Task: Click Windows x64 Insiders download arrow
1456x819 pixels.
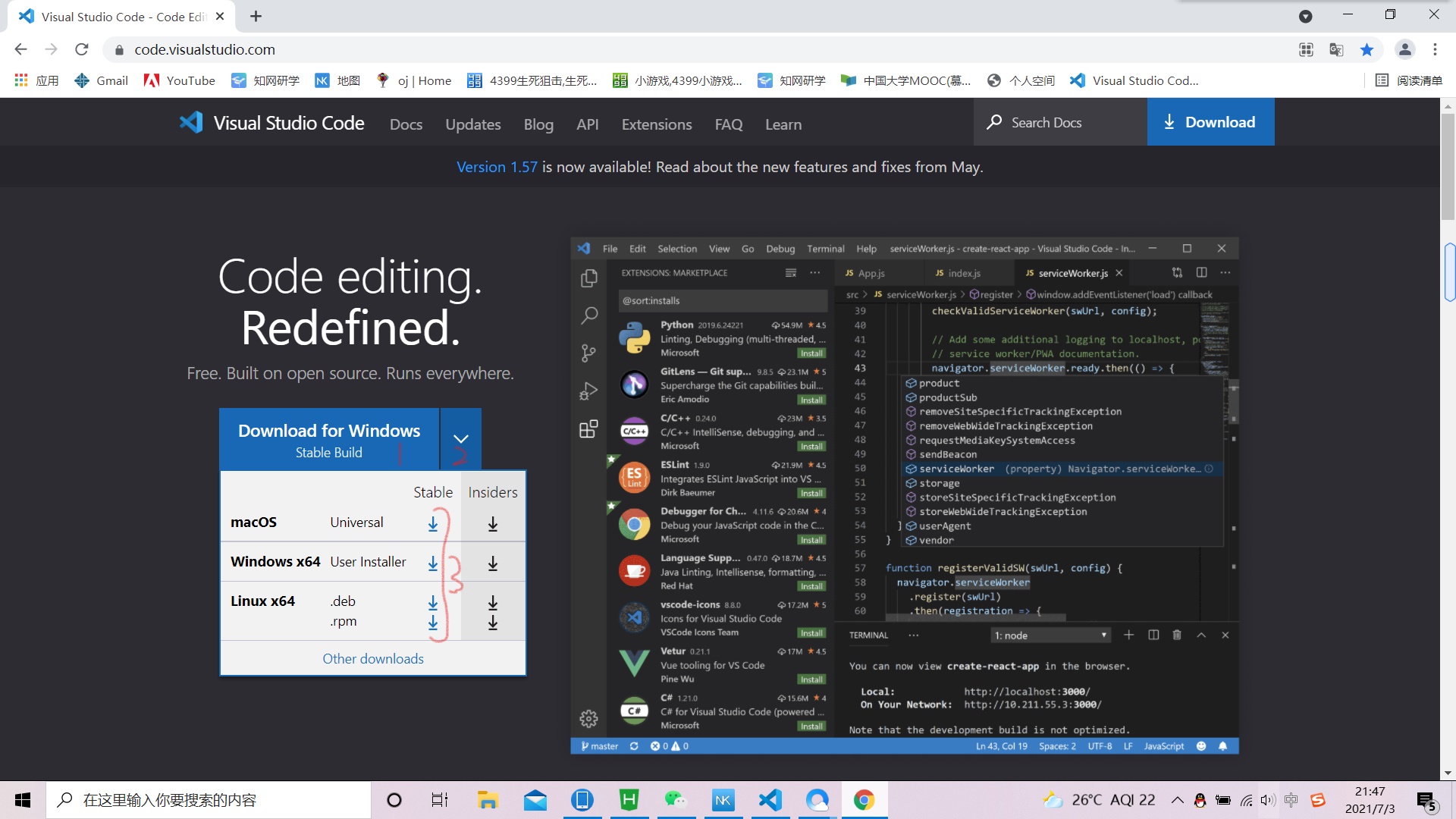Action: pyautogui.click(x=492, y=563)
